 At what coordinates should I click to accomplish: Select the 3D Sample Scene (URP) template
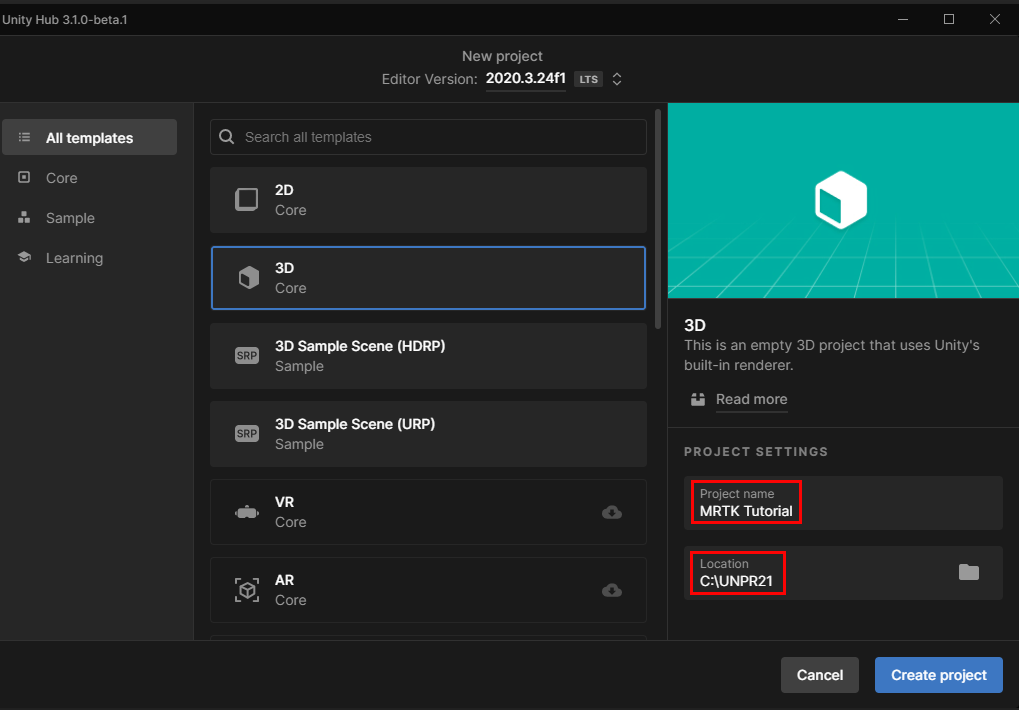[427, 433]
